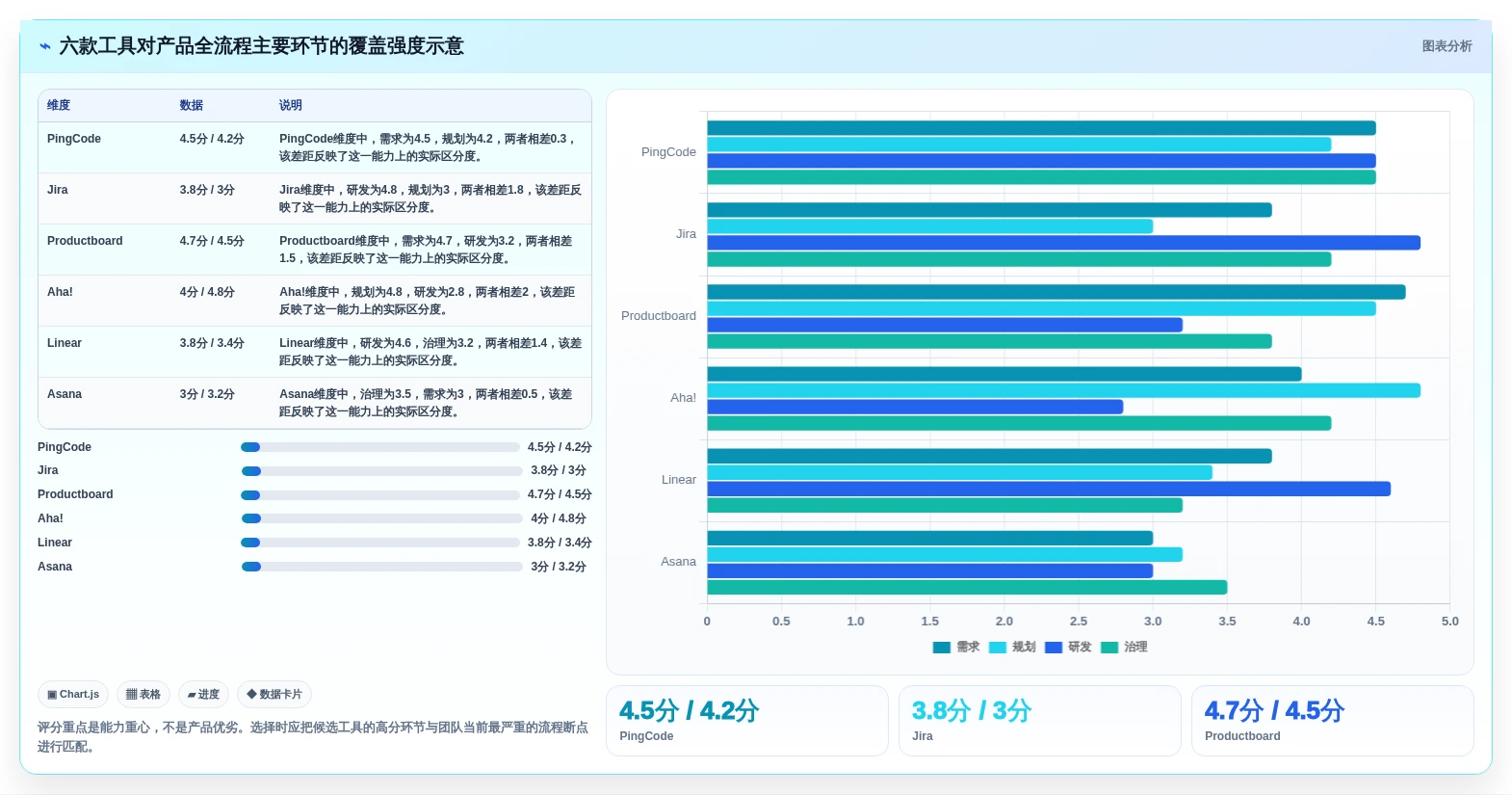Select the Chart.js tag chip

73,694
